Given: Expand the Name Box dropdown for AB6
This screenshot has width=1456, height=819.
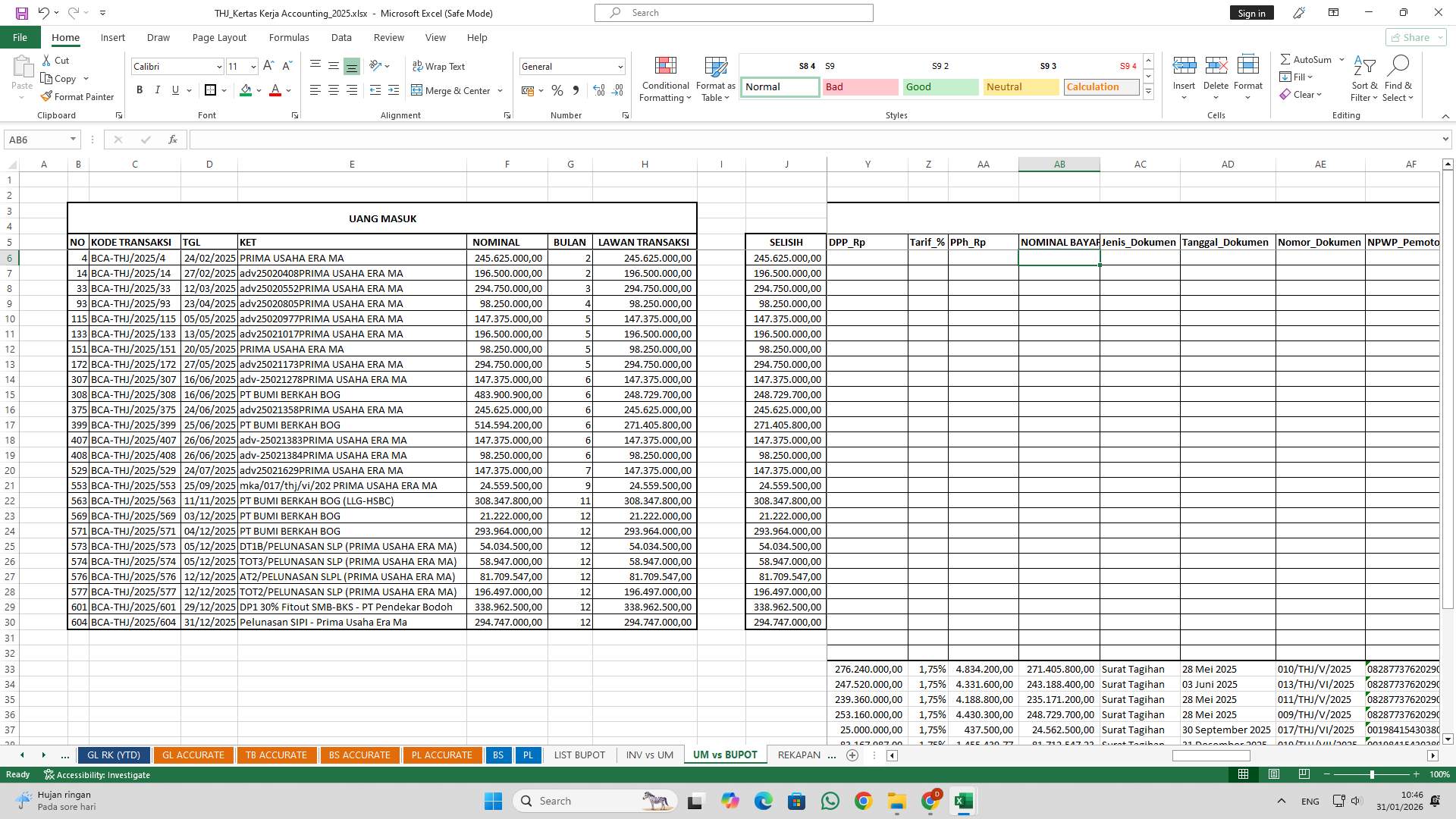Looking at the screenshot, I should (73, 140).
